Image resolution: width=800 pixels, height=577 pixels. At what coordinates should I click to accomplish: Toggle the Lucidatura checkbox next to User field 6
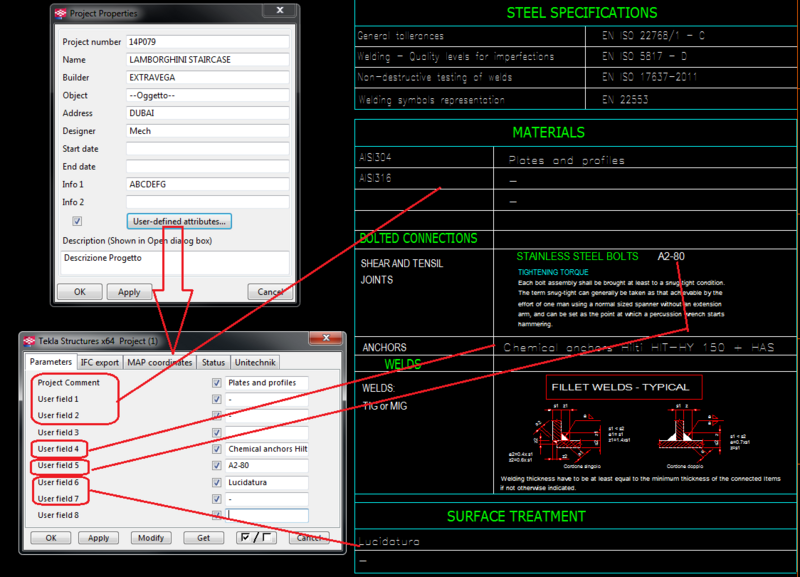coord(217,482)
